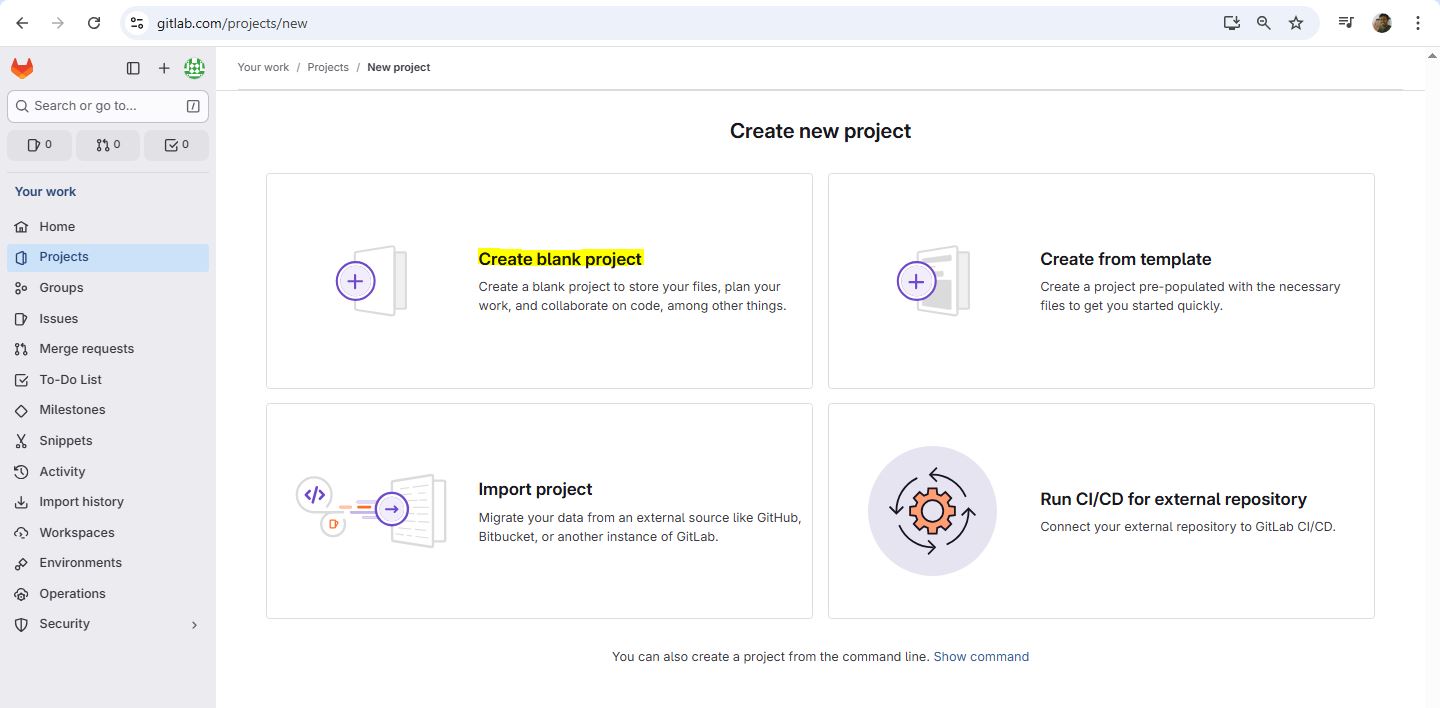Screen dimensions: 1440x708
Task: Toggle the sidebar collapse icon
Action: (x=133, y=68)
